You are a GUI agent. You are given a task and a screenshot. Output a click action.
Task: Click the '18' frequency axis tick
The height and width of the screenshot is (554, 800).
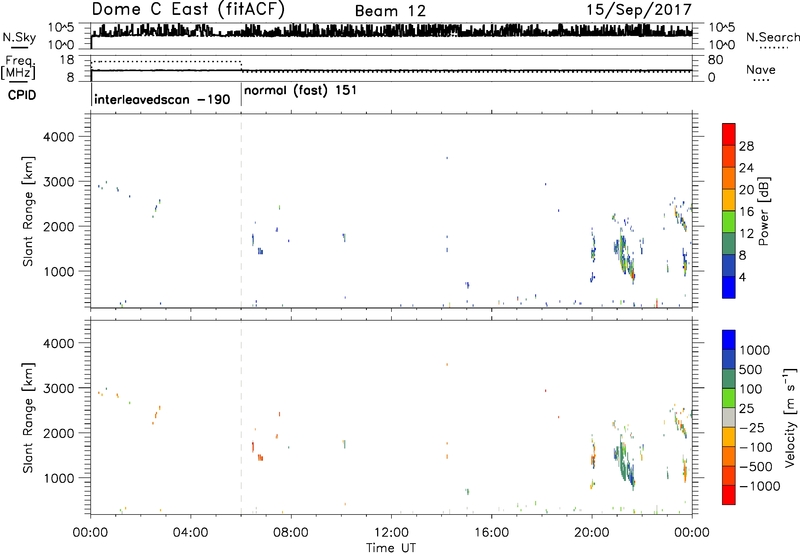coord(67,60)
